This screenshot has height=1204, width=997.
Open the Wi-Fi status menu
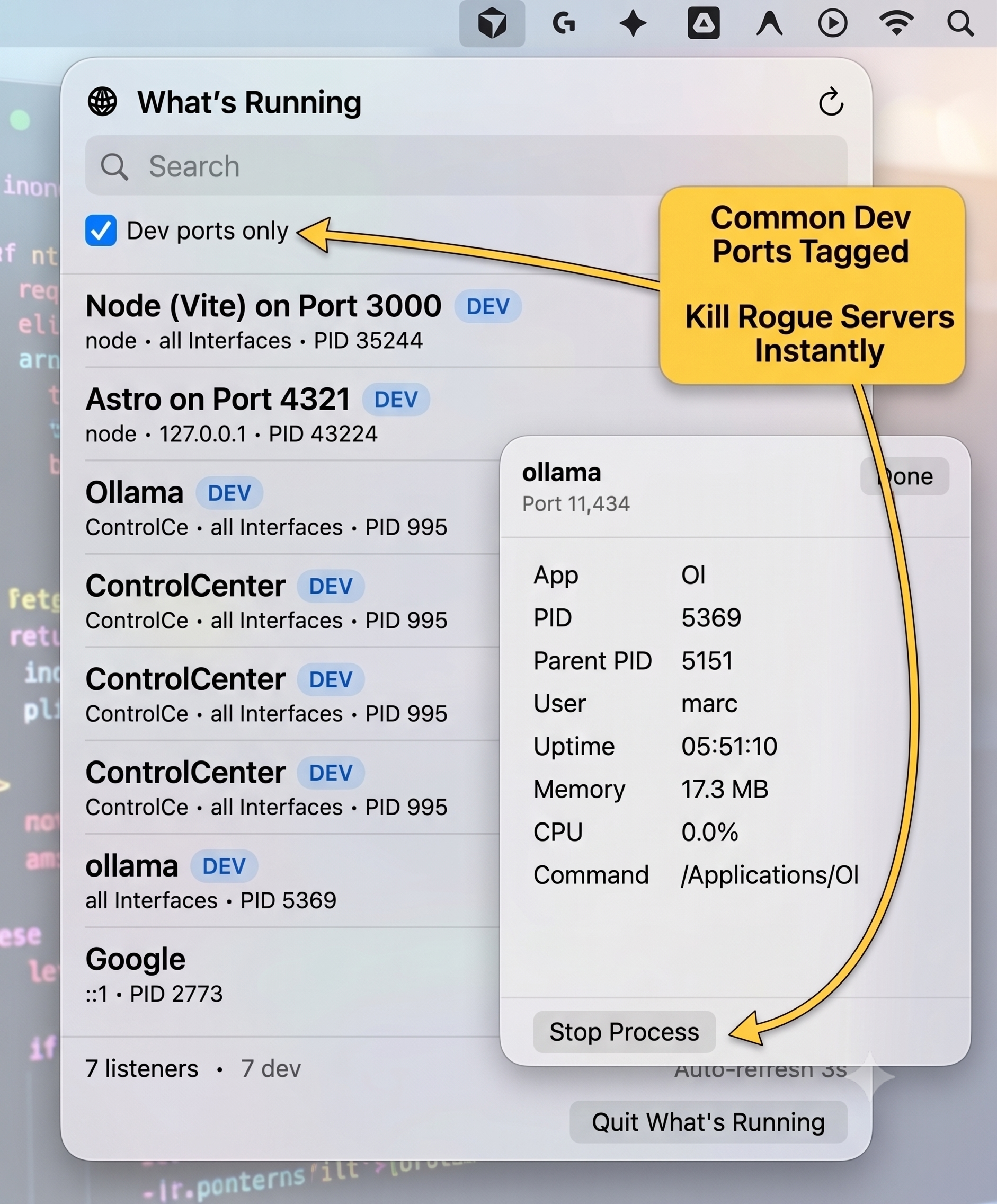point(896,23)
